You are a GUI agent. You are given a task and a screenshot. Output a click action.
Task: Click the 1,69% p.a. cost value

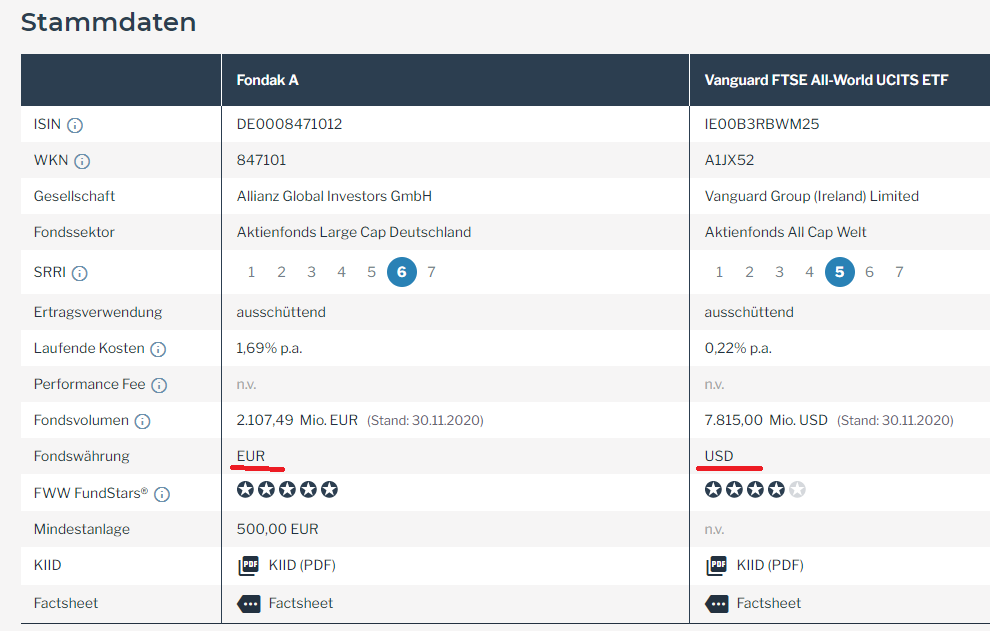[269, 348]
